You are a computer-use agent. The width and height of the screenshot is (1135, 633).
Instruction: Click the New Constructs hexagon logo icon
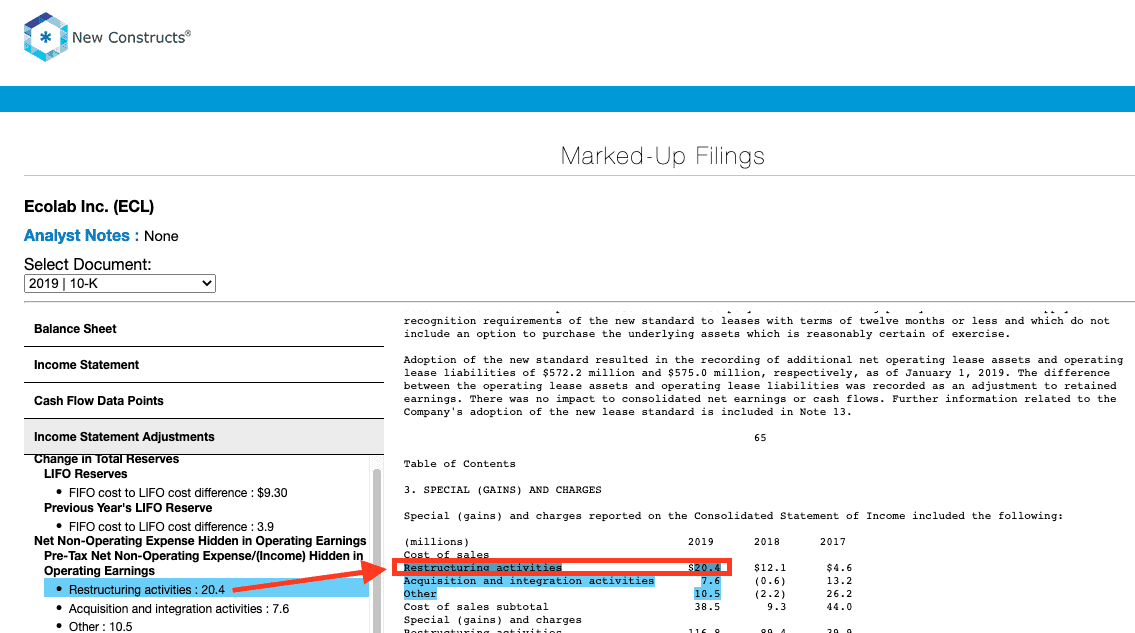point(46,37)
